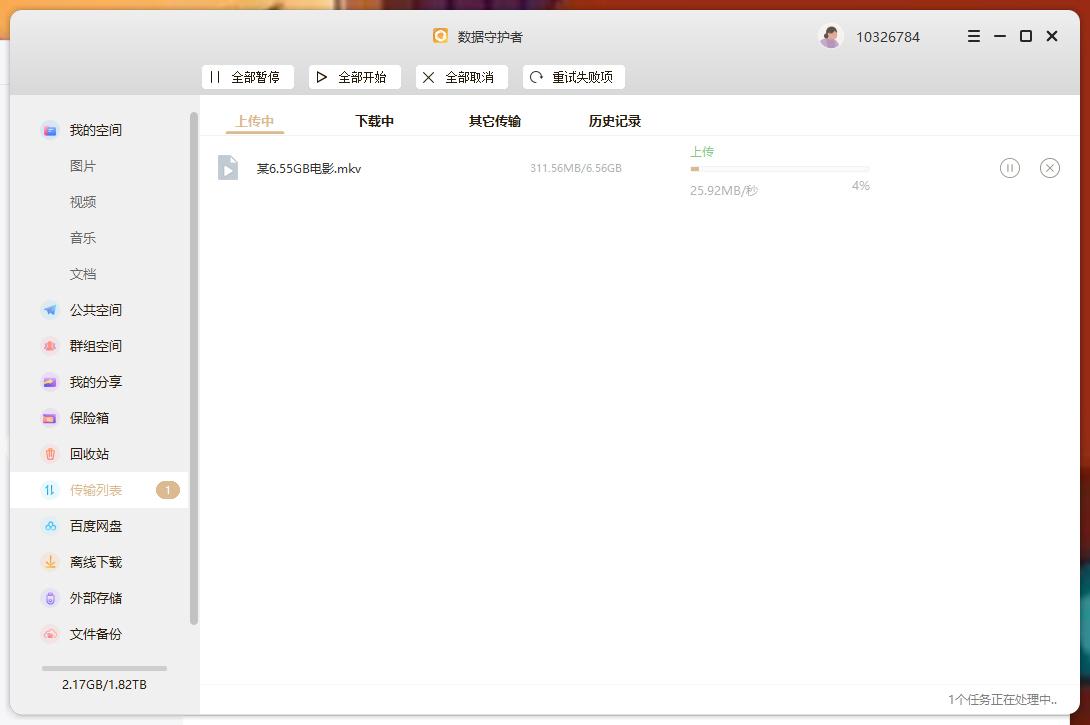Select the 百度网盘 sidebar entry
The image size is (1090, 725).
click(x=96, y=525)
